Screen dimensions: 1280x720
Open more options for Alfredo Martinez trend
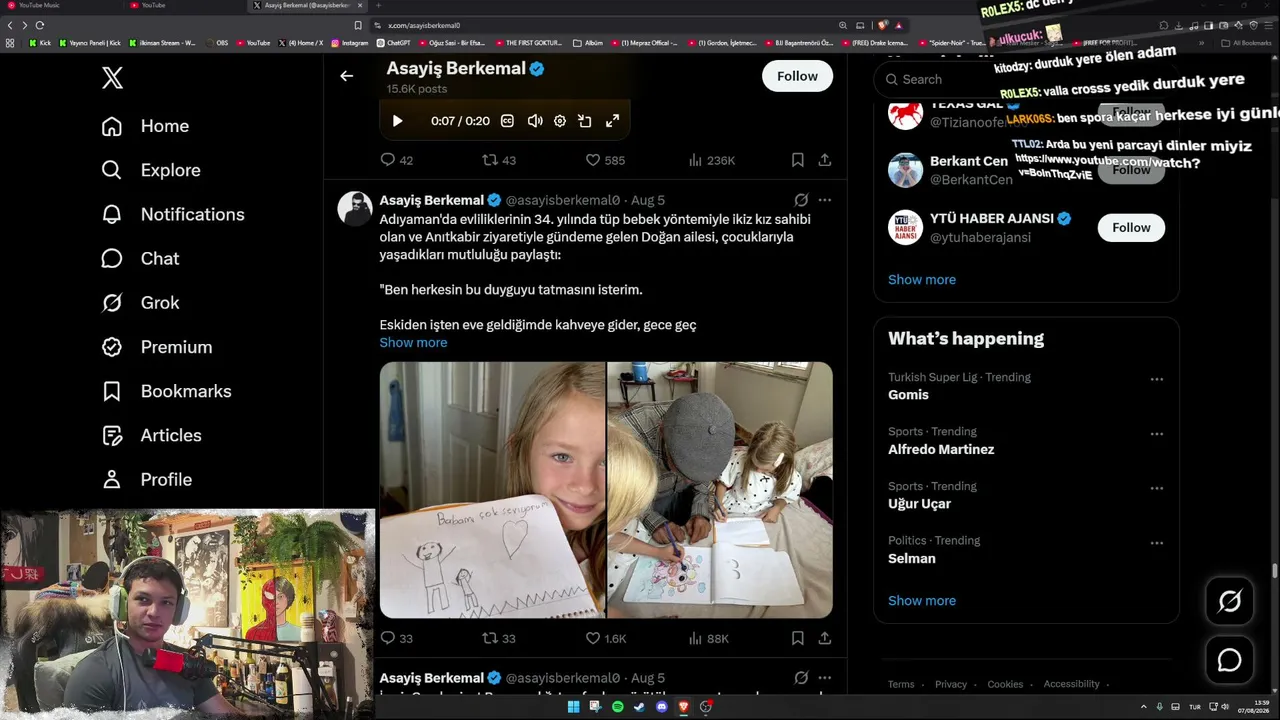point(1157,434)
